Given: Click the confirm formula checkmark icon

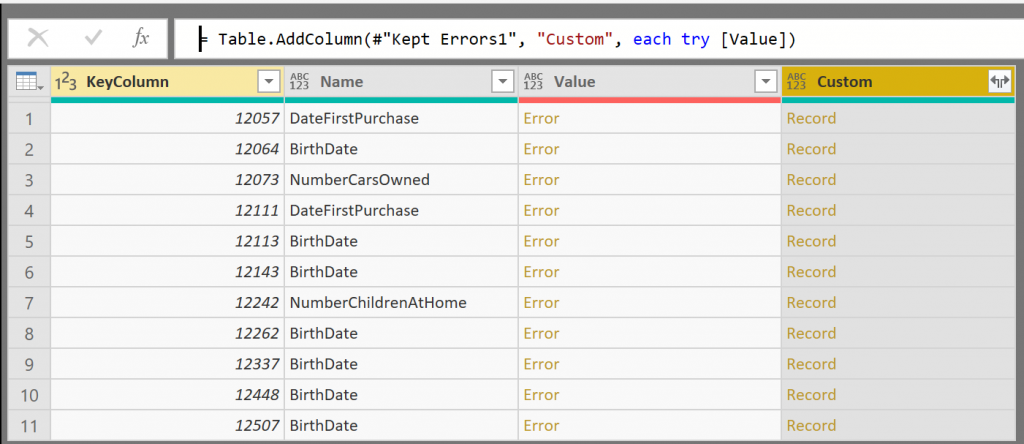Looking at the screenshot, I should [x=93, y=38].
